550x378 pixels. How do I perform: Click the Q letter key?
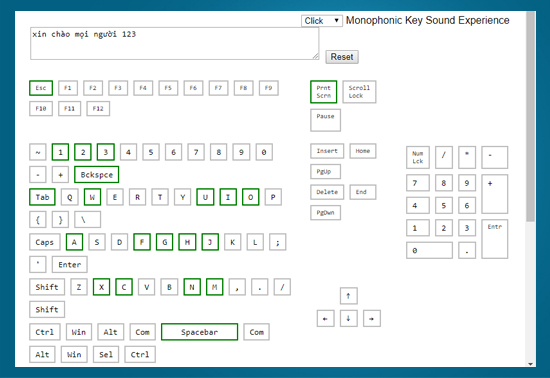(x=69, y=197)
